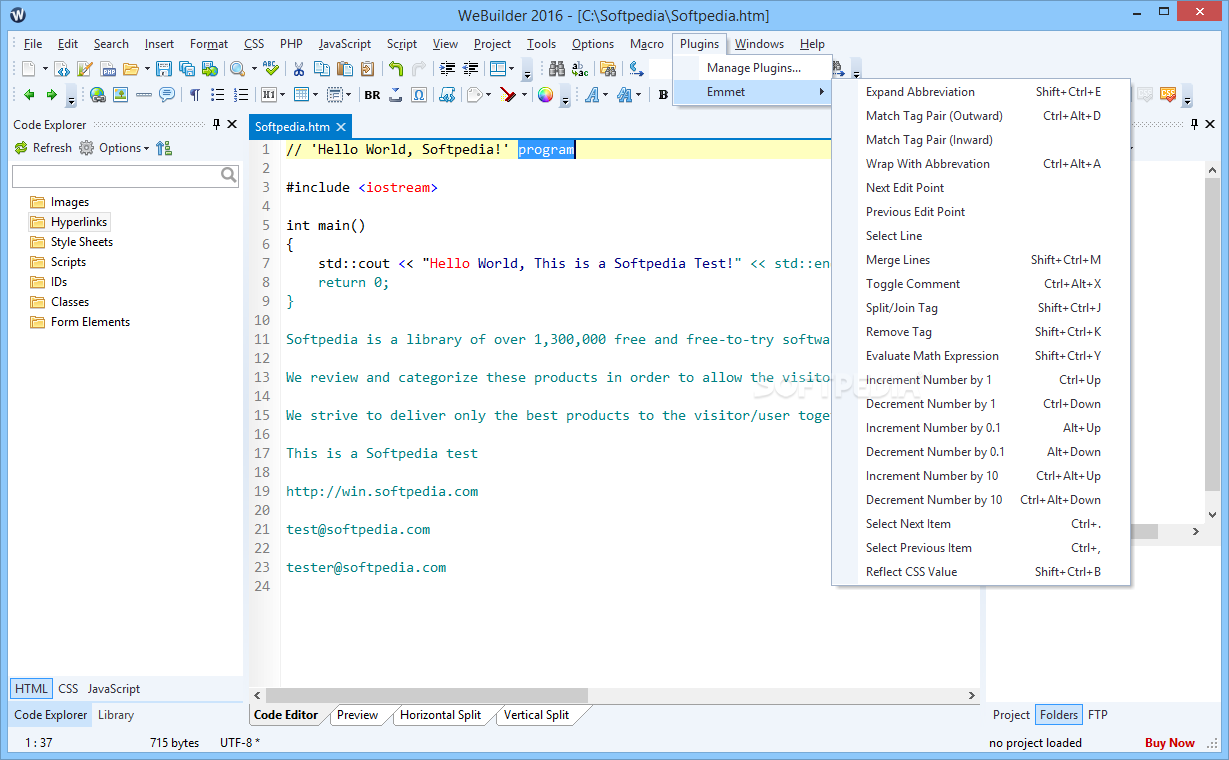
Task: Click Refresh in Code Explorer
Action: point(43,148)
